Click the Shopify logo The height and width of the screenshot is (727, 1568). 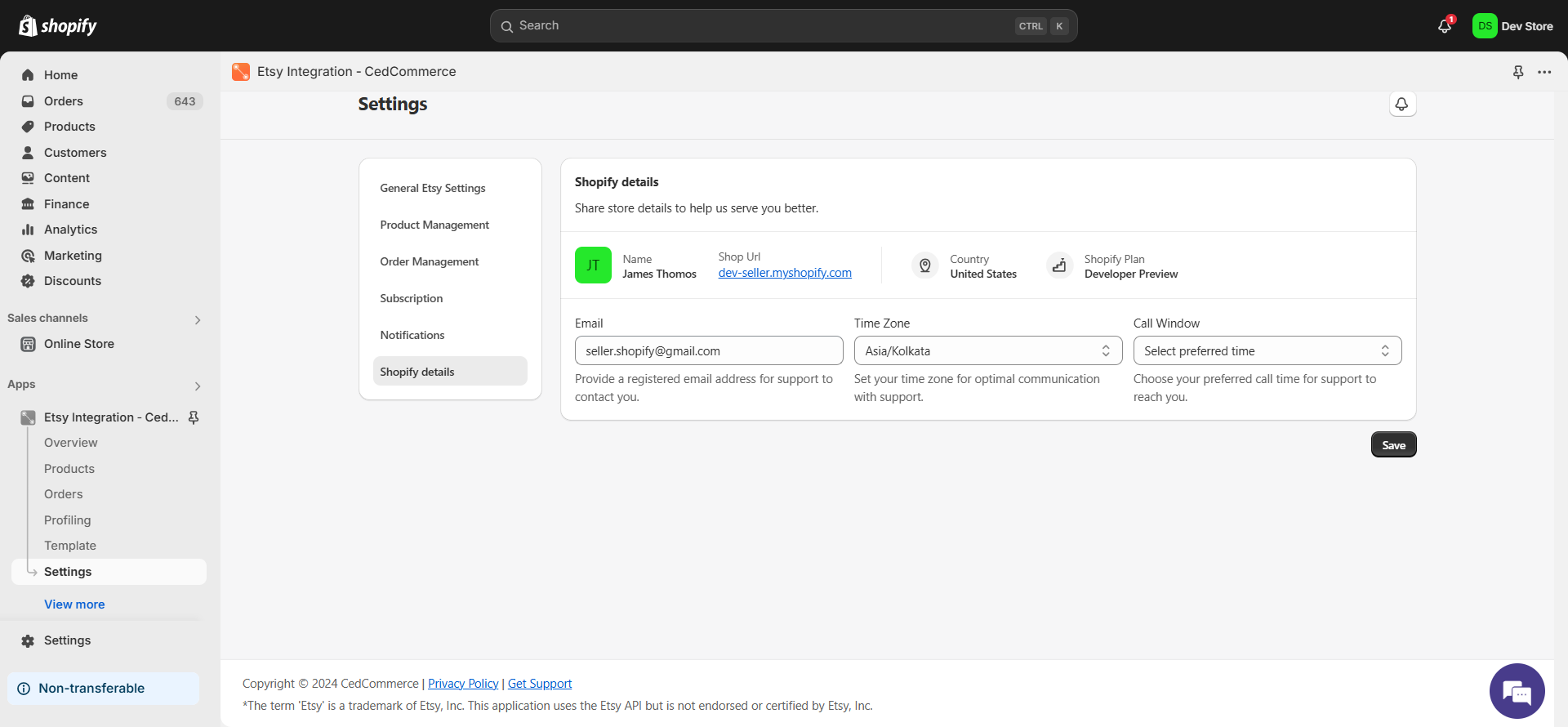point(57,26)
